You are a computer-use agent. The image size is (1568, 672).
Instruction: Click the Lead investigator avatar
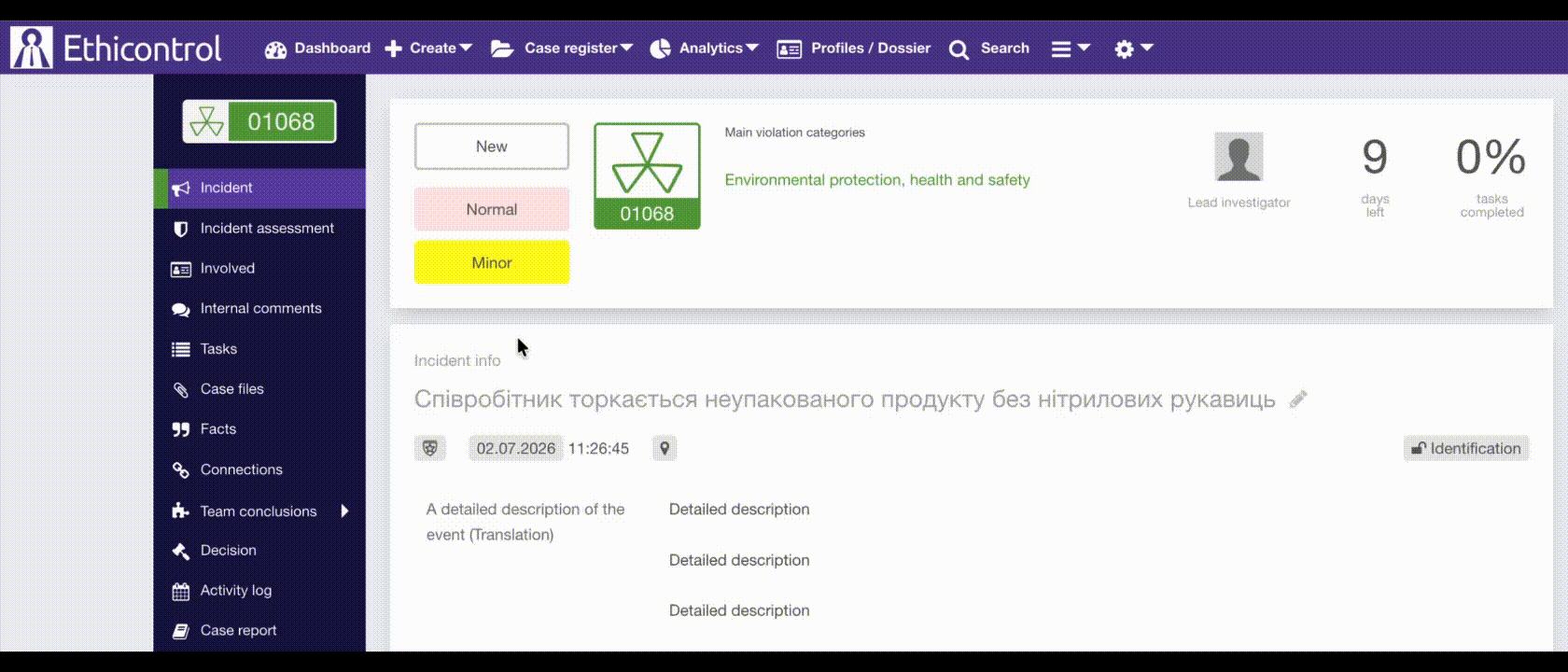tap(1239, 157)
